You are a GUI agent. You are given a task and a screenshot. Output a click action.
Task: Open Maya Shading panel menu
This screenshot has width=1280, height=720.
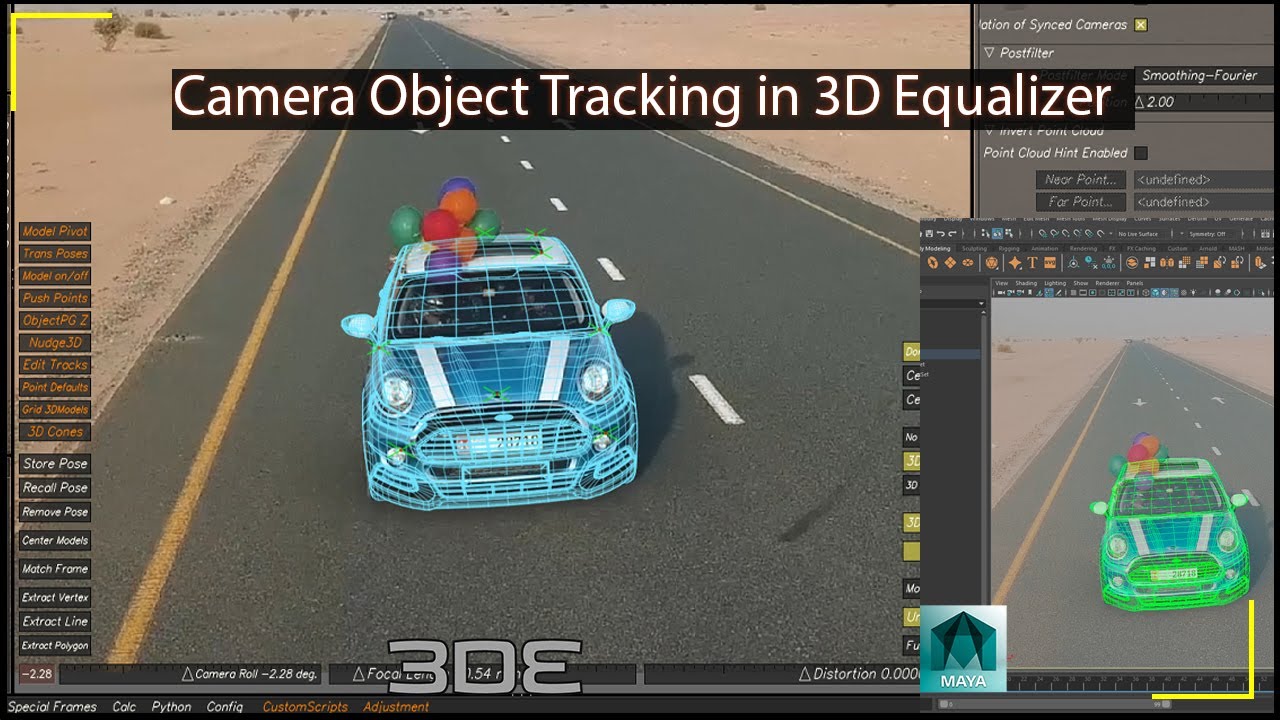tap(1026, 283)
